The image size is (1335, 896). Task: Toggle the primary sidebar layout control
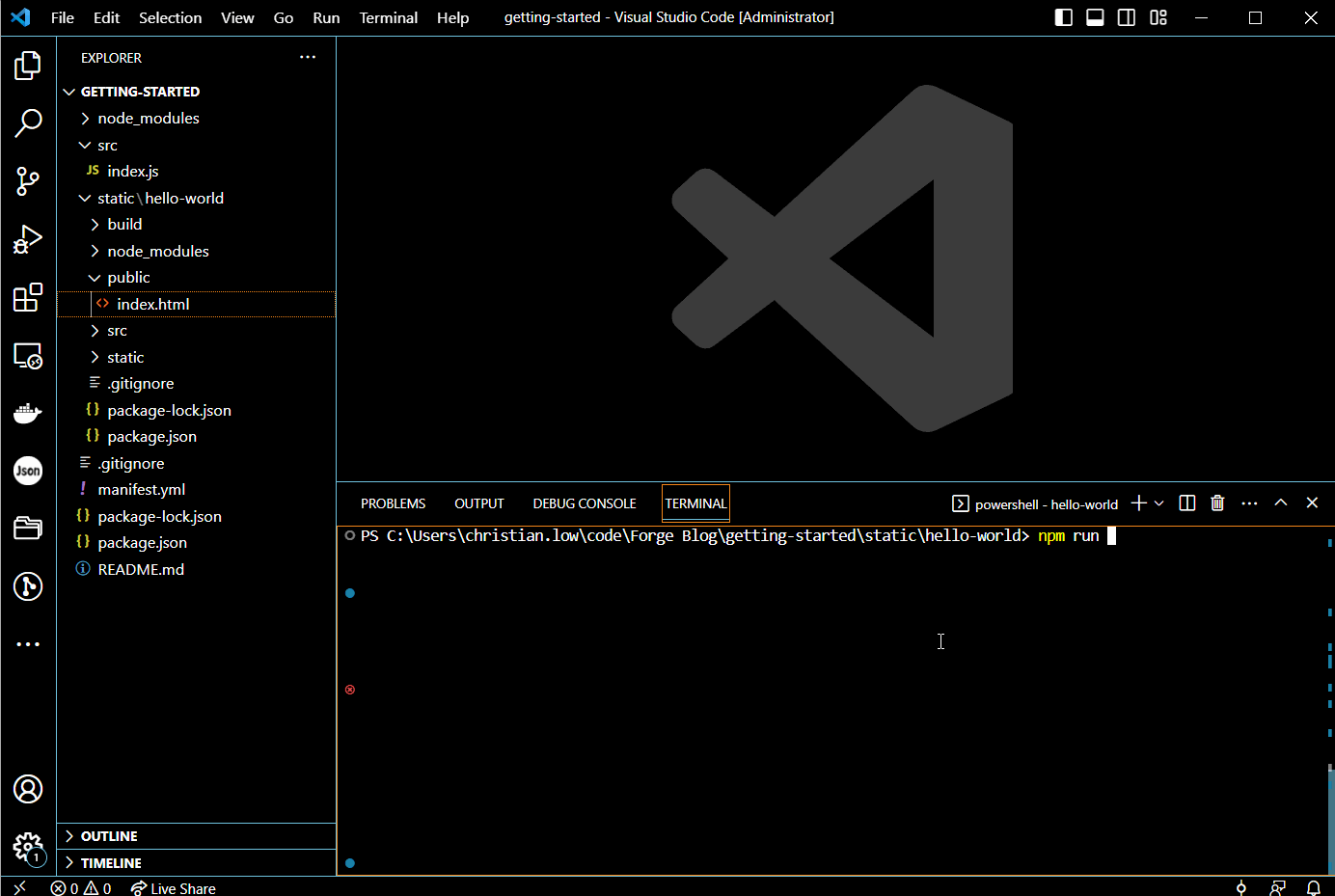pyautogui.click(x=1063, y=16)
